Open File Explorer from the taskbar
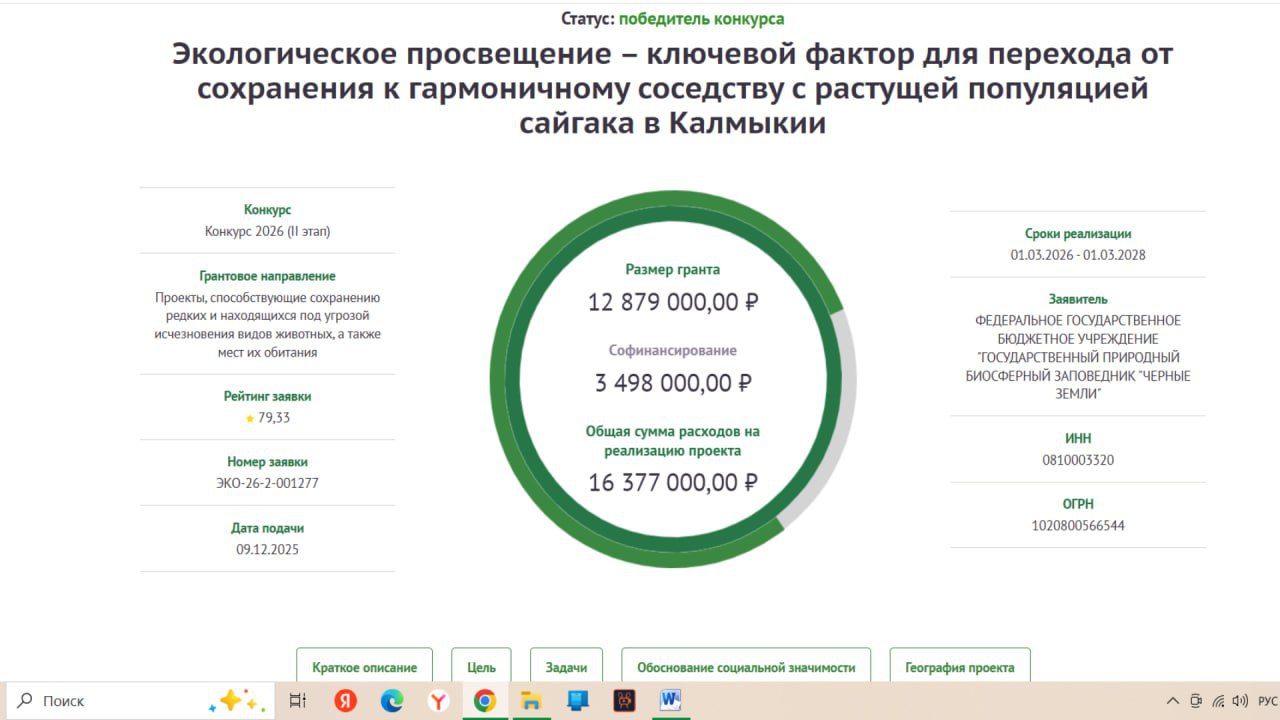Viewport: 1280px width, 720px height. 531,701
